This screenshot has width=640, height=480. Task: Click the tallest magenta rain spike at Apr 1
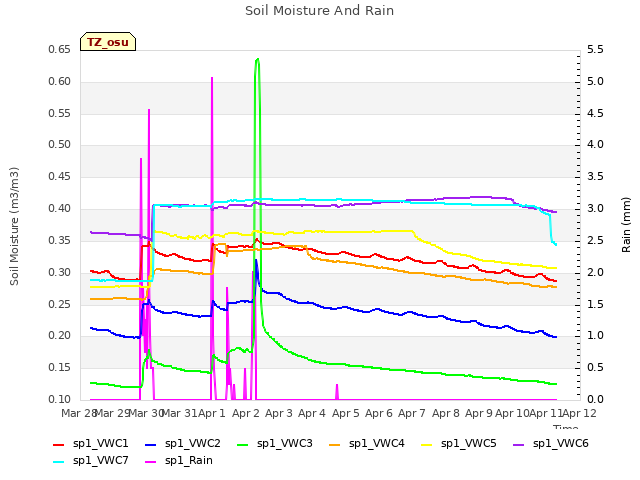212,78
